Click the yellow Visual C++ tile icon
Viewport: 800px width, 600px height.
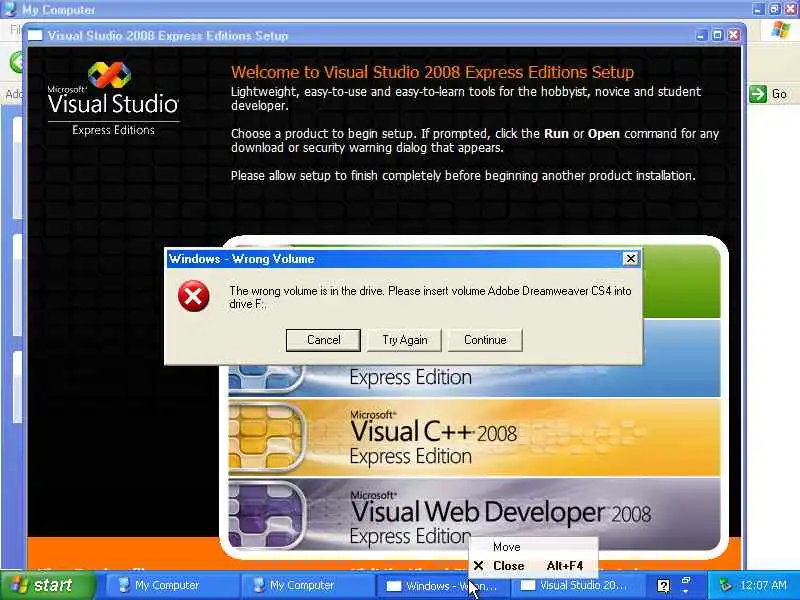tap(265, 437)
